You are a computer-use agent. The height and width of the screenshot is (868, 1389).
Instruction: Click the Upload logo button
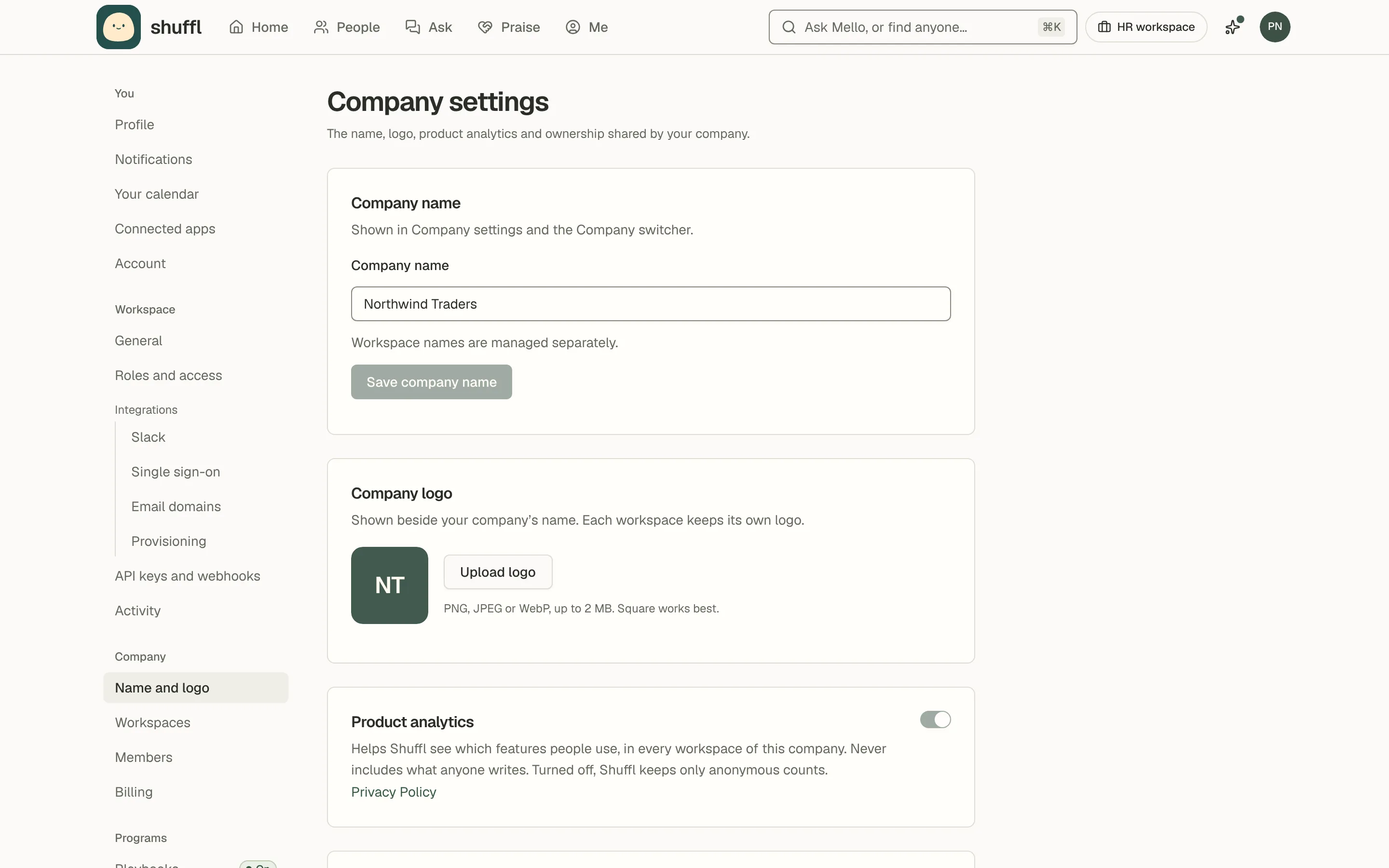tap(498, 572)
